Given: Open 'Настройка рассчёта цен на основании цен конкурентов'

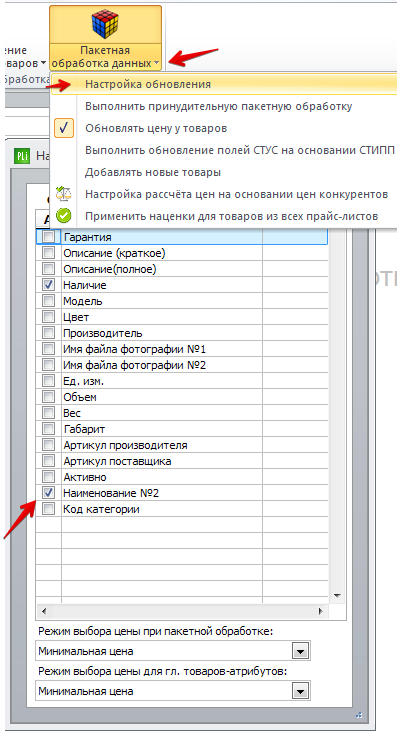Looking at the screenshot, I should tap(237, 194).
